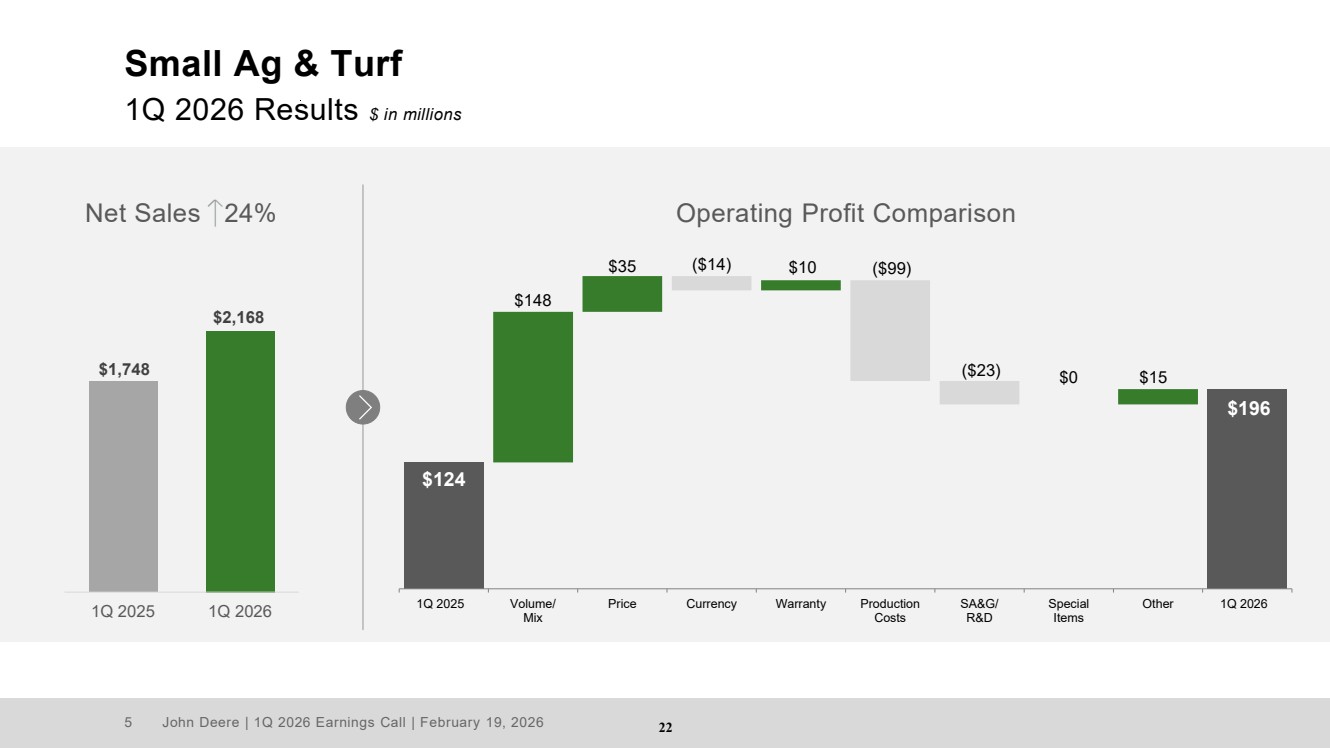
Task: Click the Operating Profit Comparison heading
Action: pyautogui.click(x=845, y=213)
